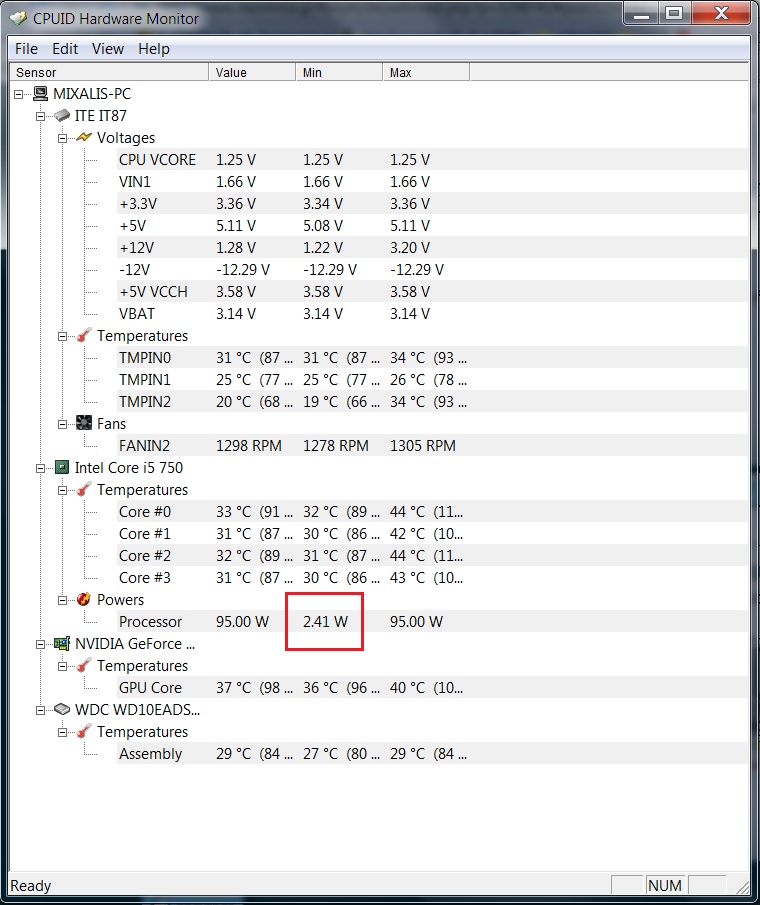Select the TMPIN2 temperature row

432,401
